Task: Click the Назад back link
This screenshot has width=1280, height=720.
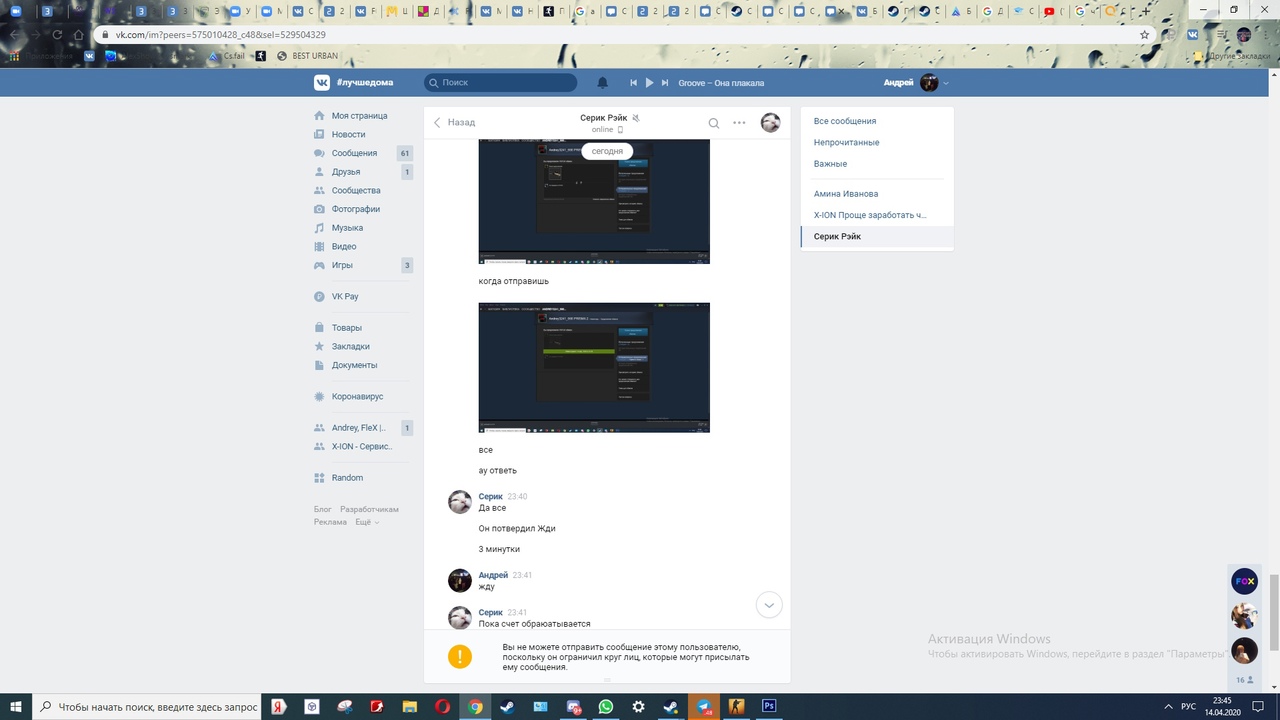Action: click(x=454, y=122)
